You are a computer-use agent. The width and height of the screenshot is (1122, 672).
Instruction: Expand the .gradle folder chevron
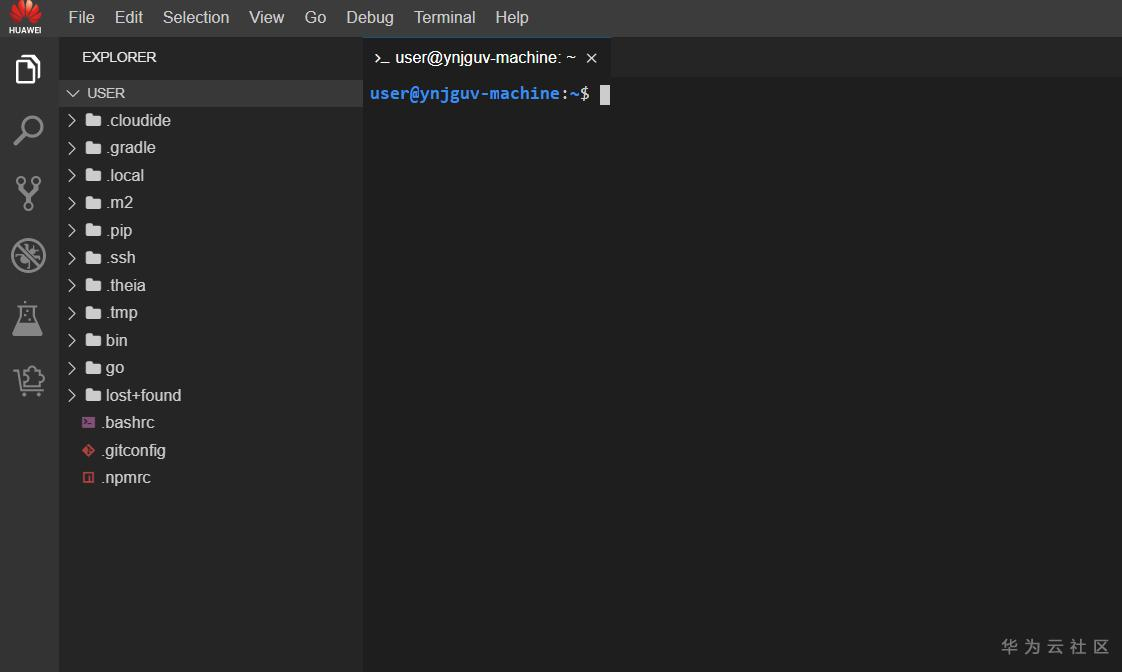tap(72, 147)
